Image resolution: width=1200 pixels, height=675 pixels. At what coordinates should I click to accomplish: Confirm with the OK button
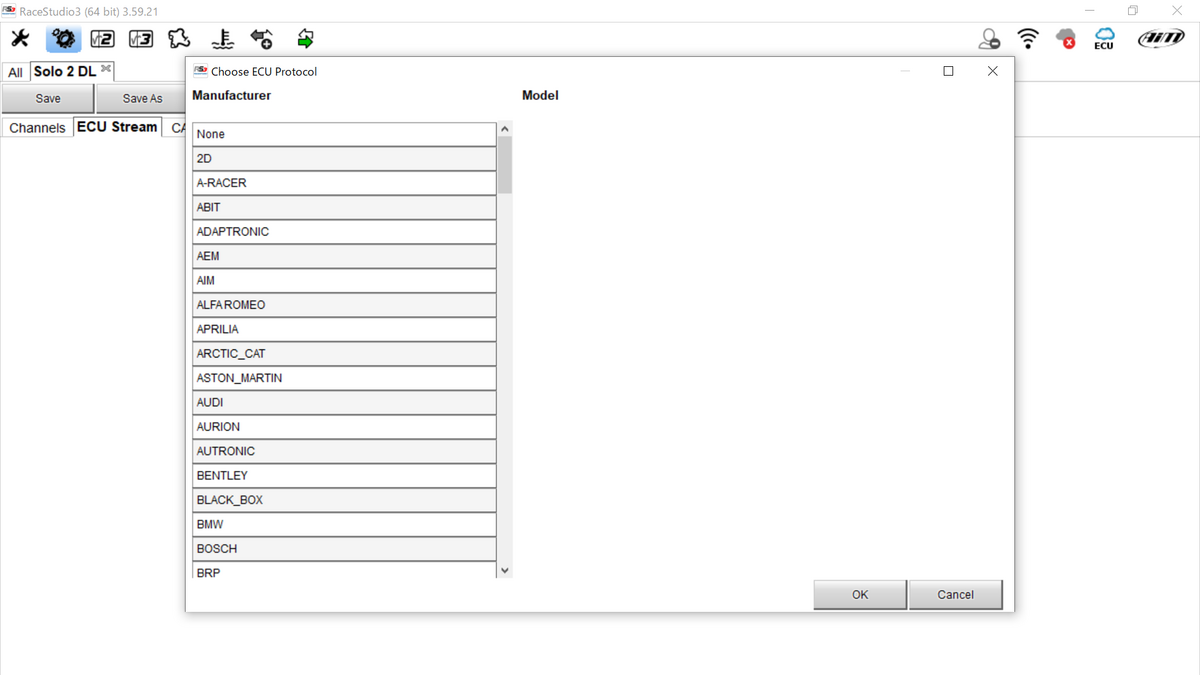pyautogui.click(x=860, y=594)
